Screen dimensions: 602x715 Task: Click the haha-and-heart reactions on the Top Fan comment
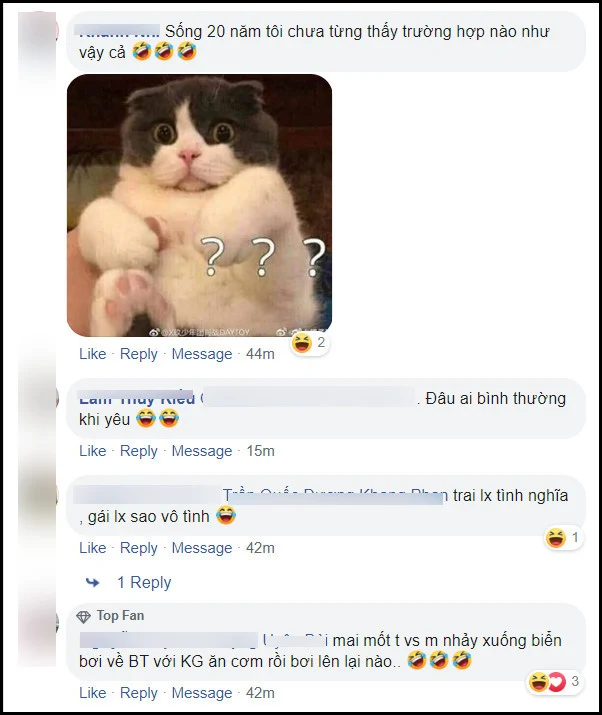(555, 682)
